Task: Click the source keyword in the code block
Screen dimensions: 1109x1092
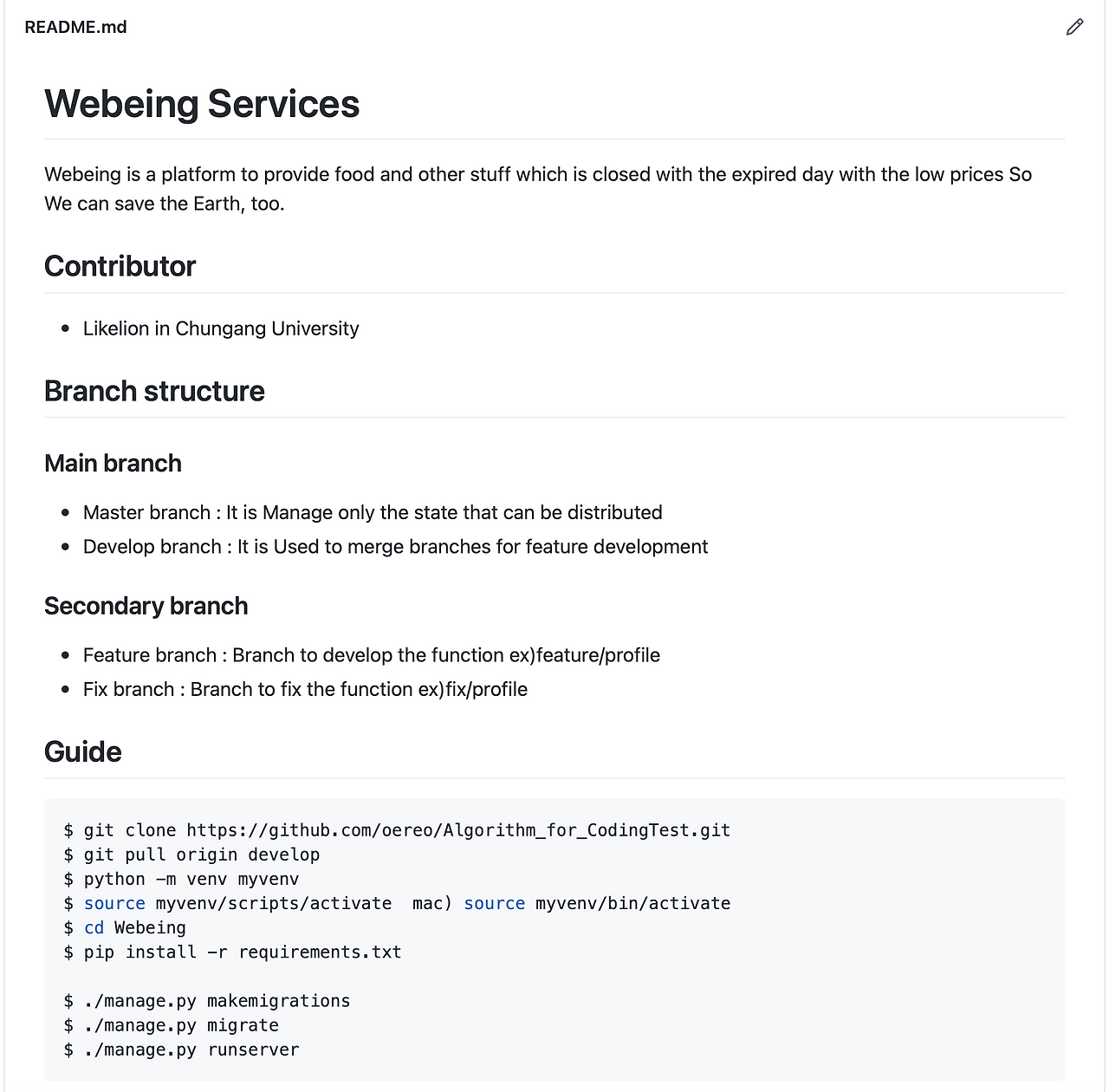Action: pos(114,902)
